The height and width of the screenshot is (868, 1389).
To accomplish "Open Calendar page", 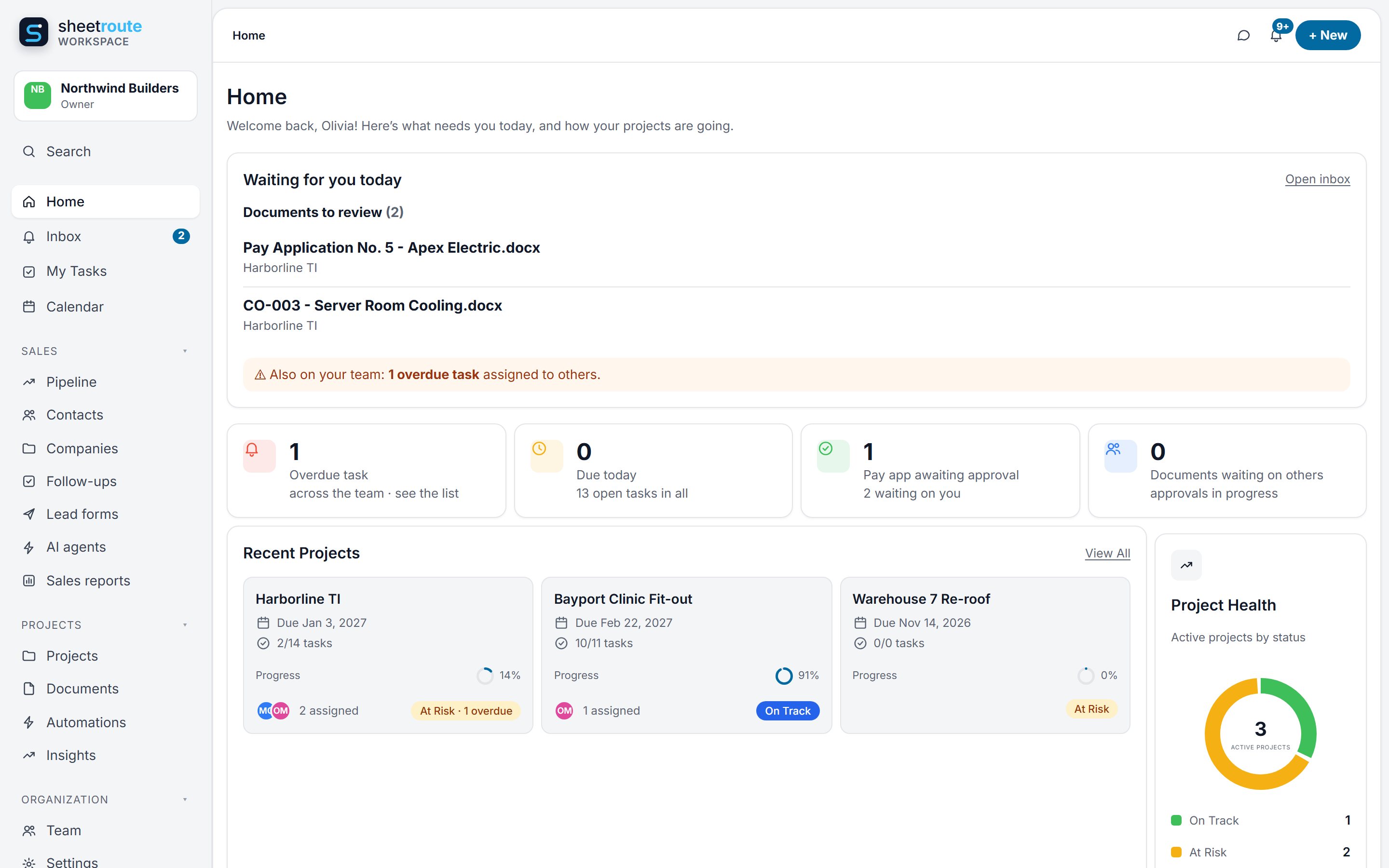I will tap(106, 307).
